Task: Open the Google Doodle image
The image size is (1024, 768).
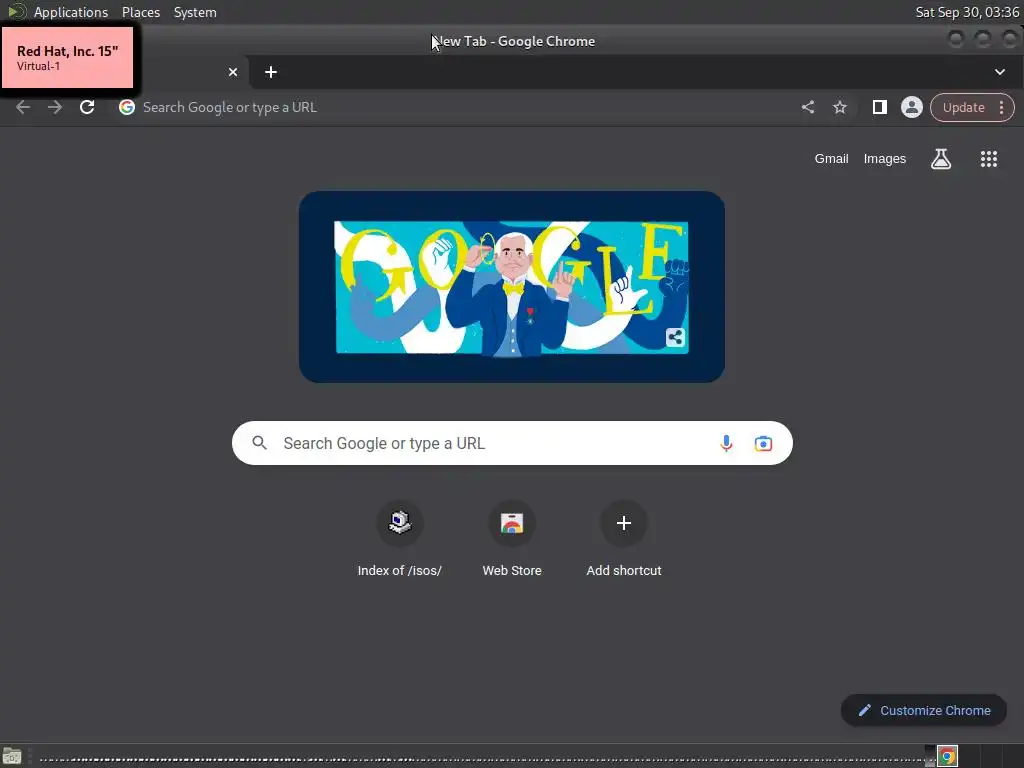Action: click(511, 287)
